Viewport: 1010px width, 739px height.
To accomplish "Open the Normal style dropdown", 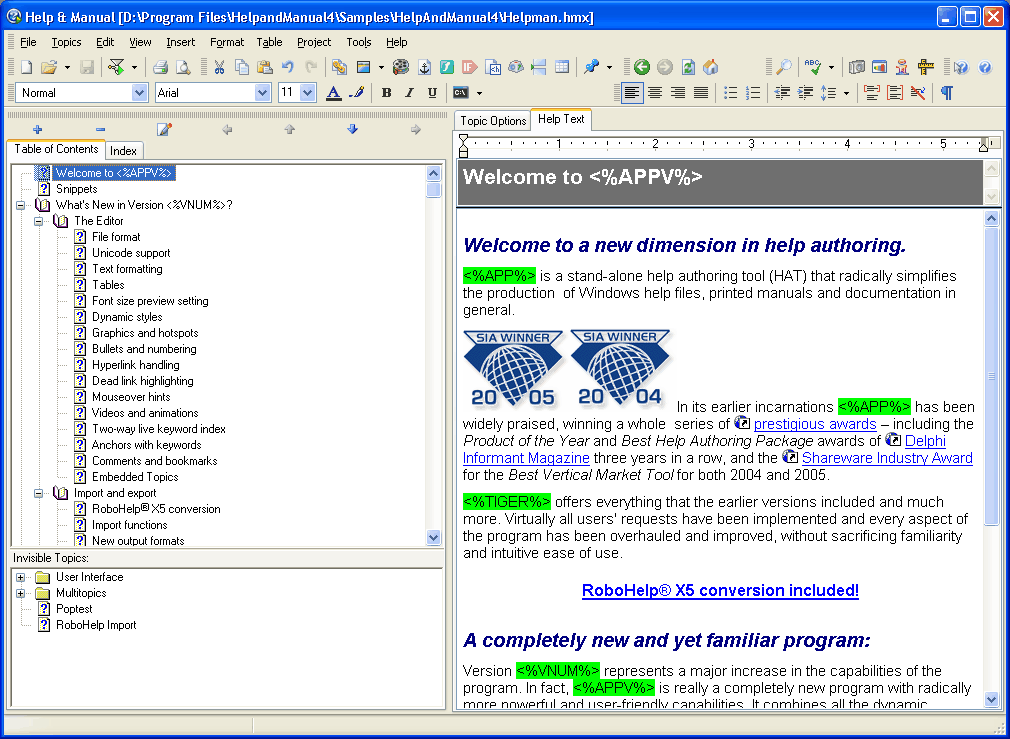I will (139, 93).
